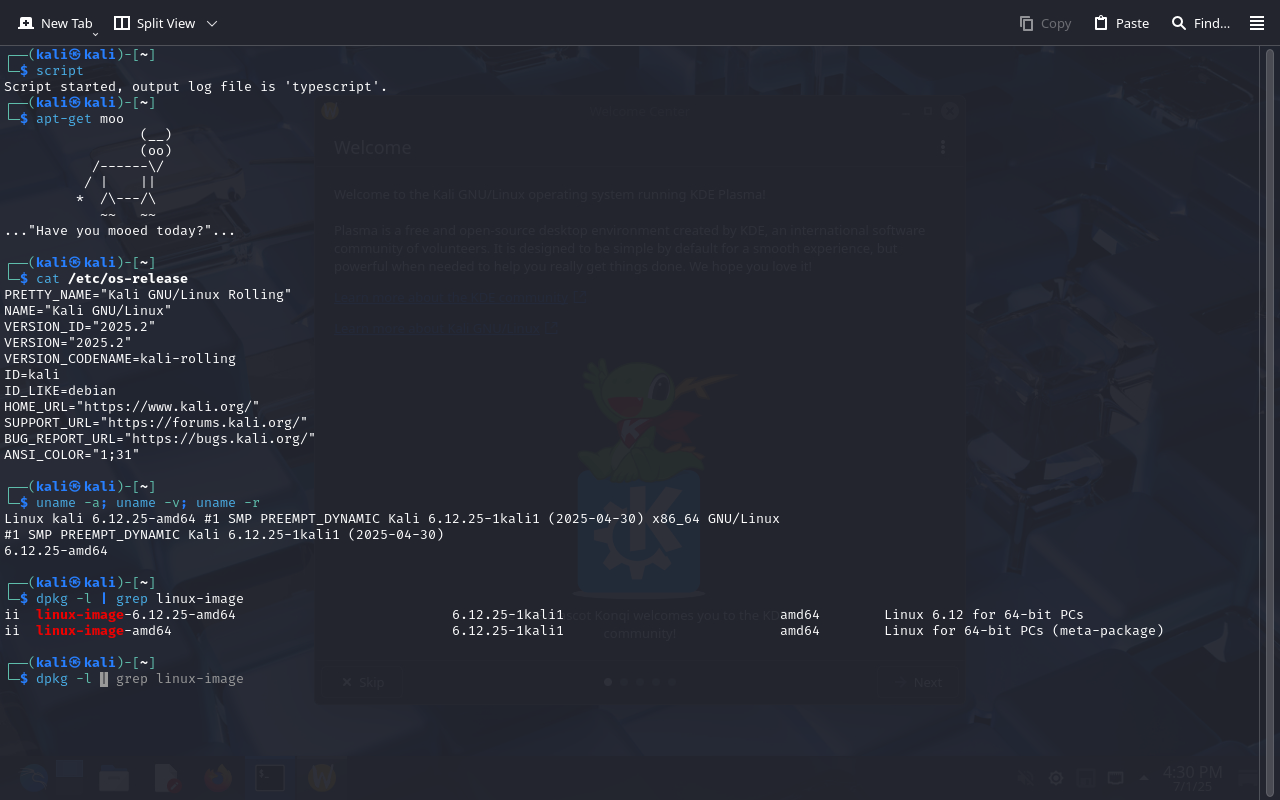Viewport: 1280px width, 800px height.
Task: Open the Kali application launcher in taskbar
Action: pos(32,777)
